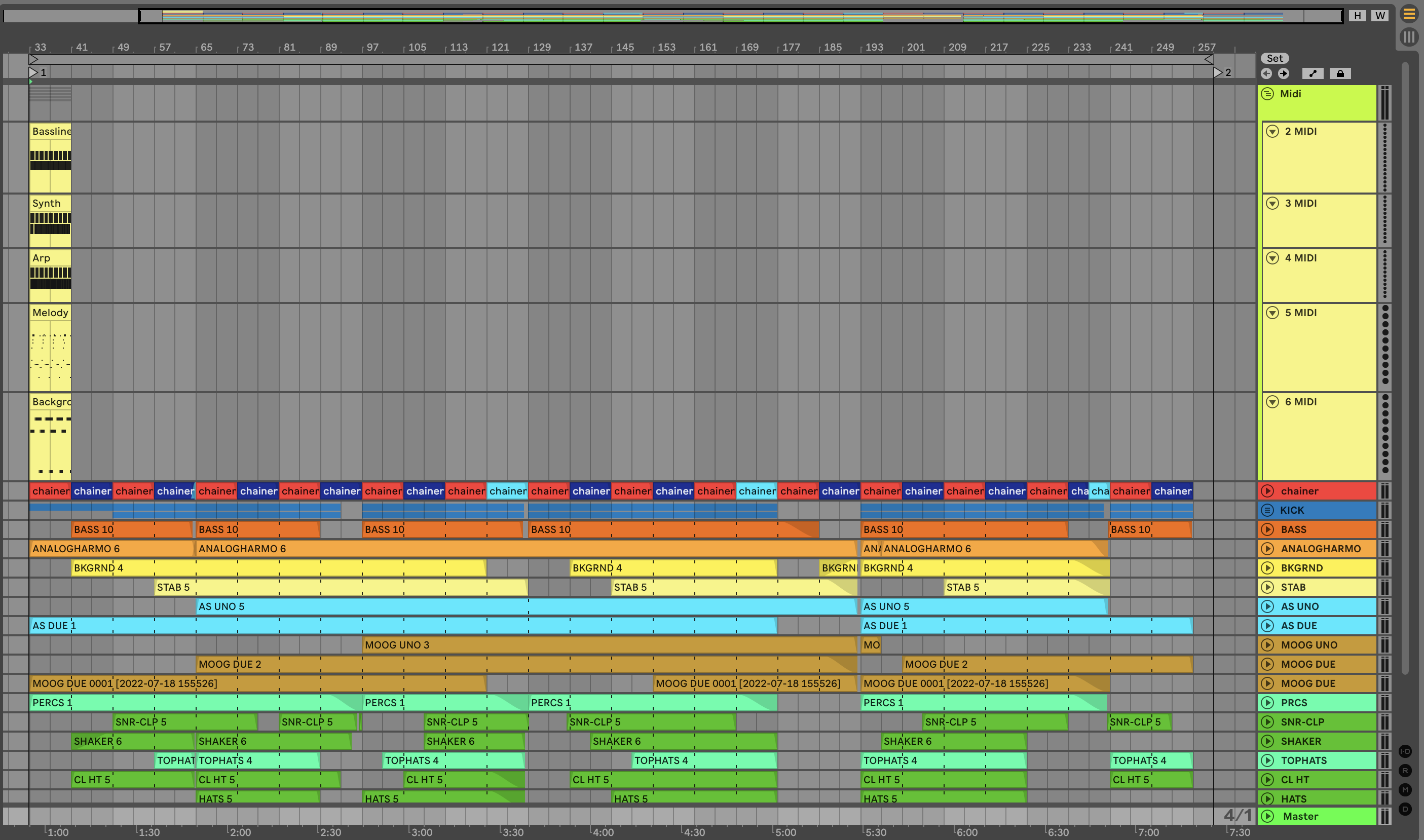Collapse the 5 MIDI track
1424x840 pixels.
point(1272,313)
